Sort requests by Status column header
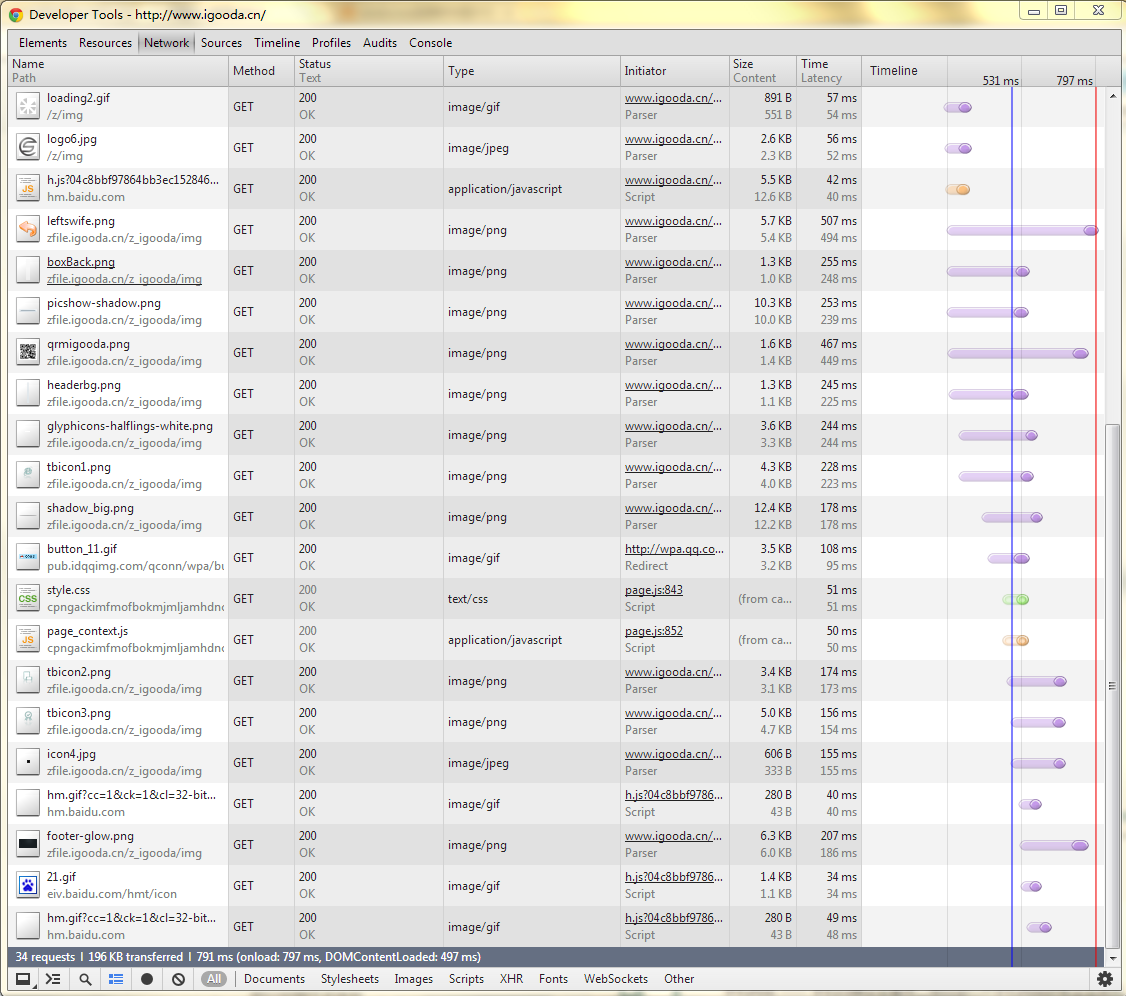The image size is (1126, 996). (x=314, y=64)
